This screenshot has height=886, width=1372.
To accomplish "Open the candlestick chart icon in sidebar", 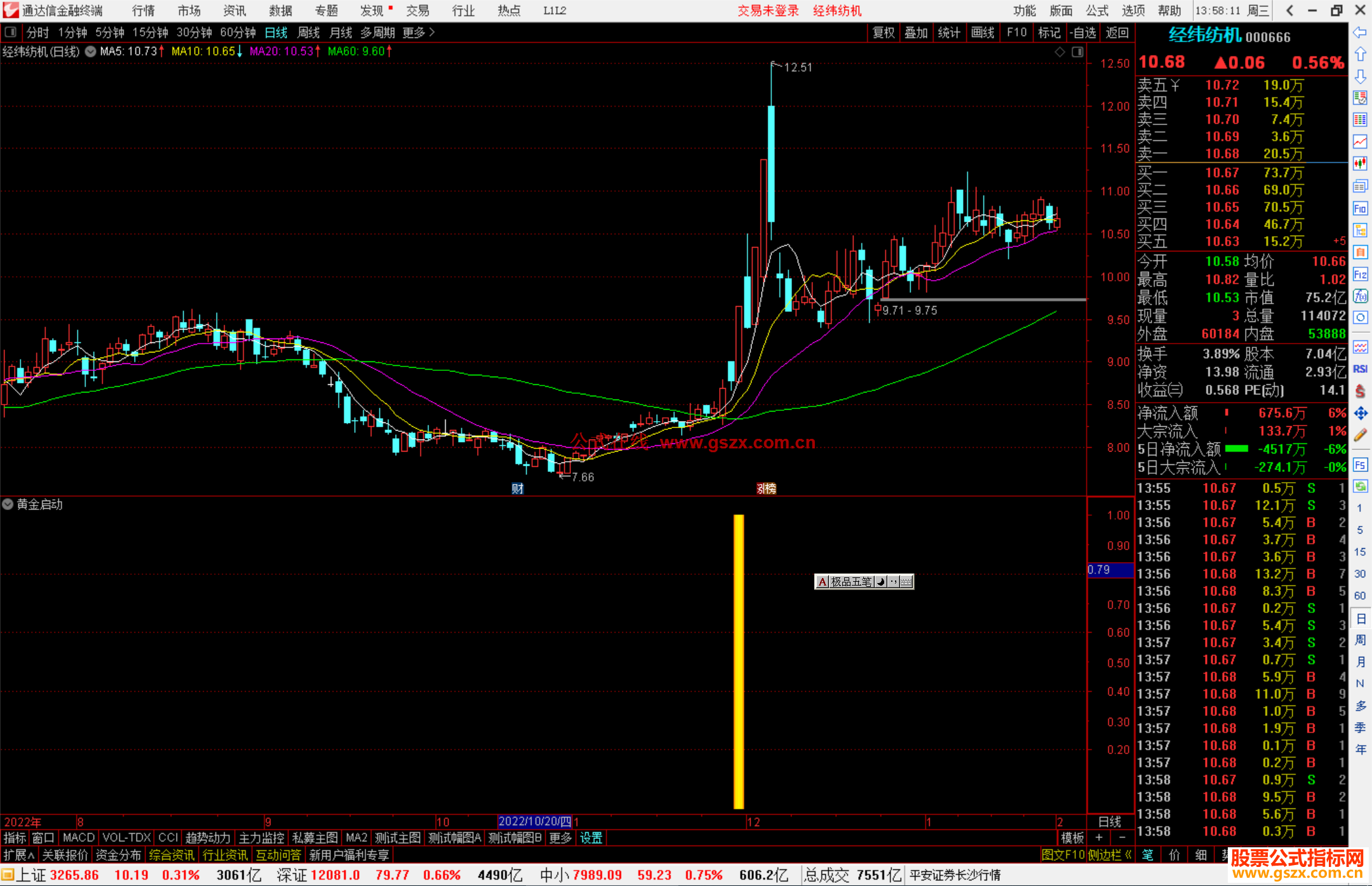I will click(x=1360, y=164).
